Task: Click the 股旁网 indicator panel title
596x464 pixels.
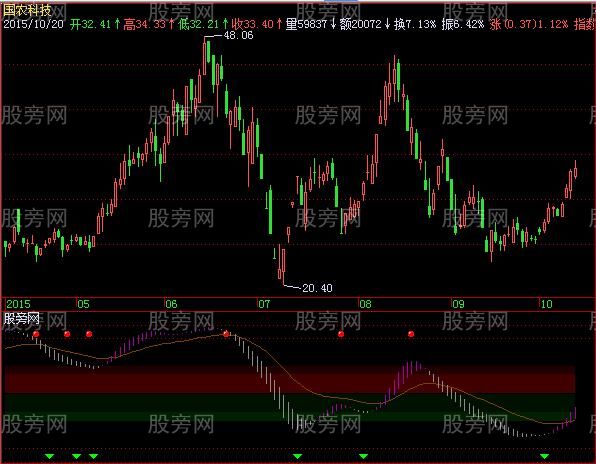Action: 22,318
